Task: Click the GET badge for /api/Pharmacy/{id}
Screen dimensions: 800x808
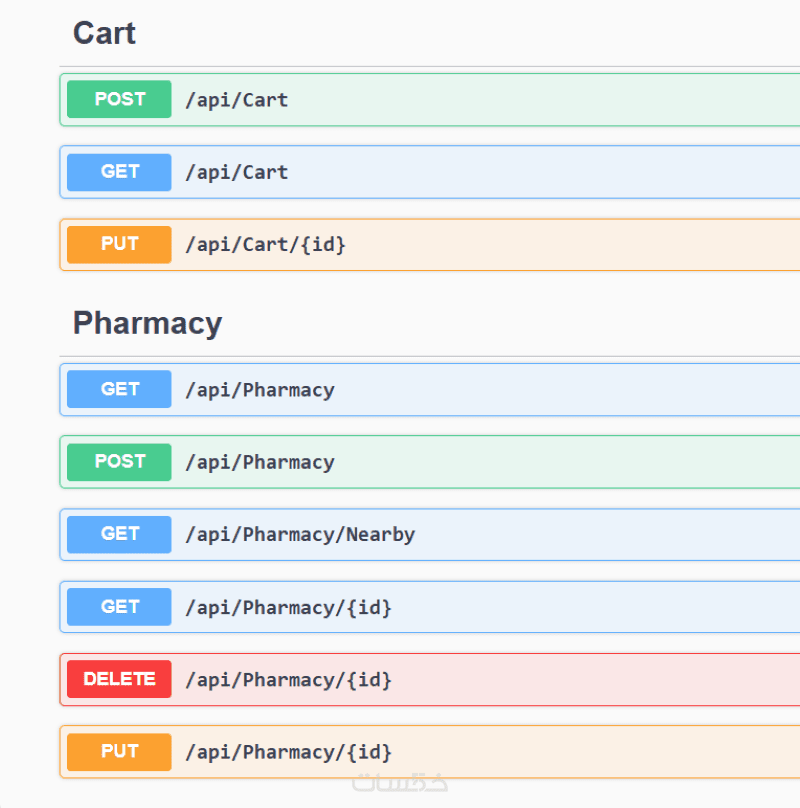Action: point(119,607)
